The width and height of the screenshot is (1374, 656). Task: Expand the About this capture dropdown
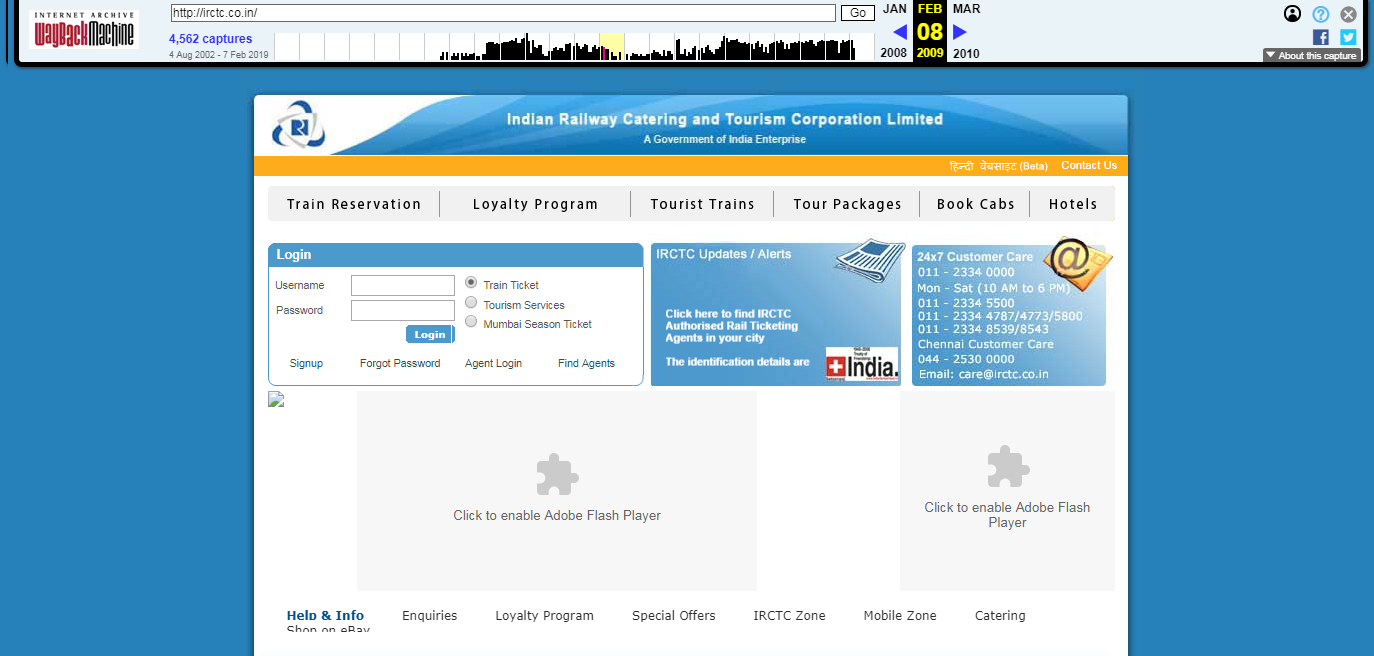(1311, 56)
